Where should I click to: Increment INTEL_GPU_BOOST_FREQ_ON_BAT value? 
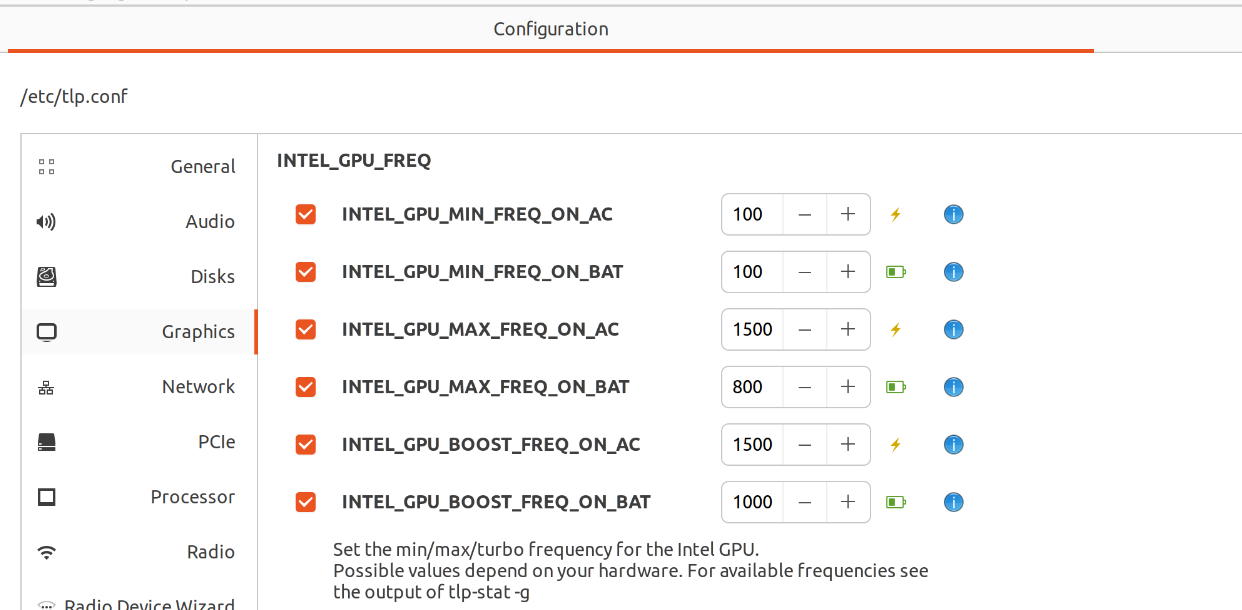pyautogui.click(x=848, y=502)
